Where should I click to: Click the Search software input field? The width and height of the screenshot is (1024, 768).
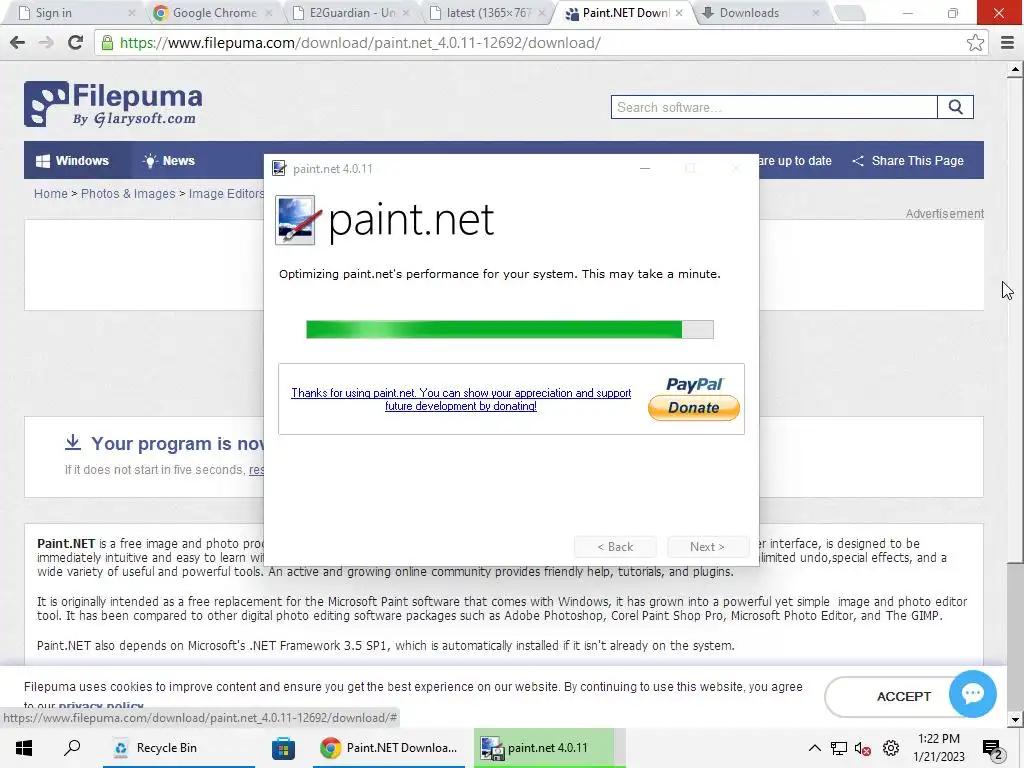tap(774, 107)
